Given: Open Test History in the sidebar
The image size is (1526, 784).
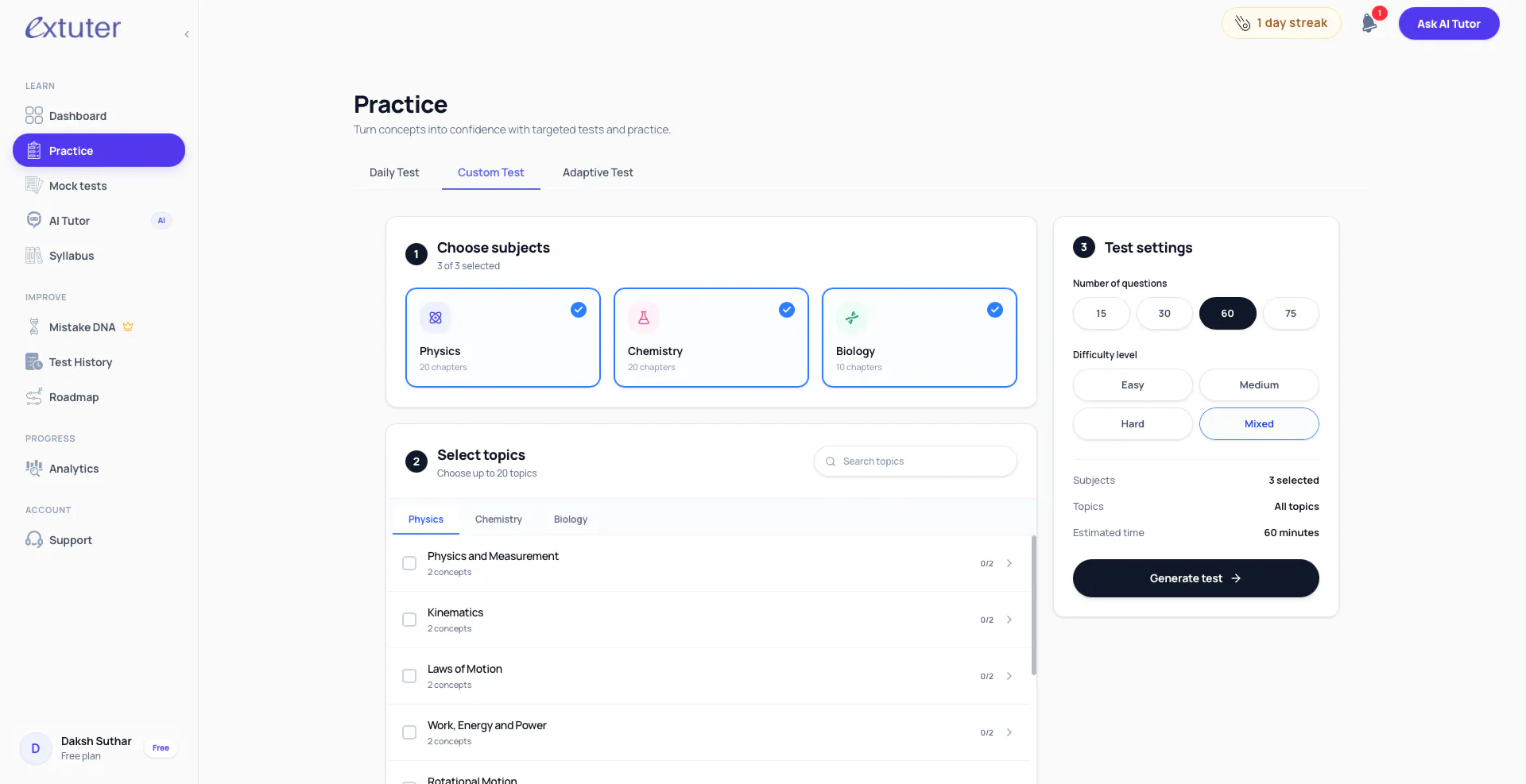Looking at the screenshot, I should pyautogui.click(x=99, y=362).
